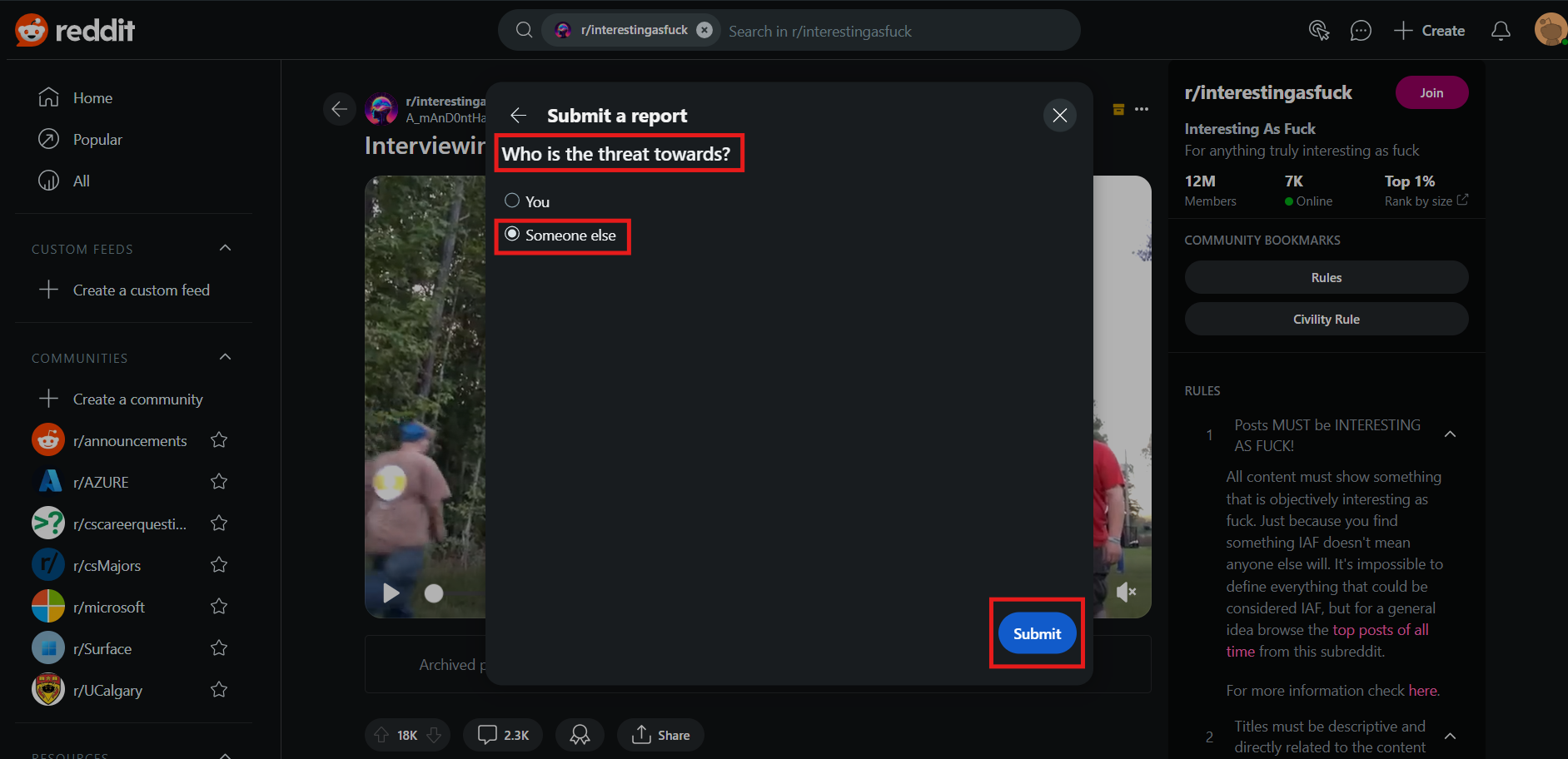
Task: Open r/Surface community
Action: (82, 648)
